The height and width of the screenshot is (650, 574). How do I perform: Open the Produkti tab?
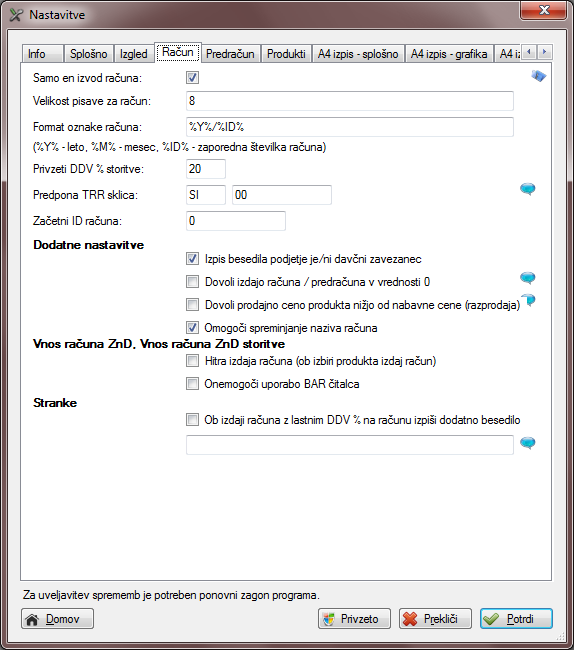[x=286, y=53]
